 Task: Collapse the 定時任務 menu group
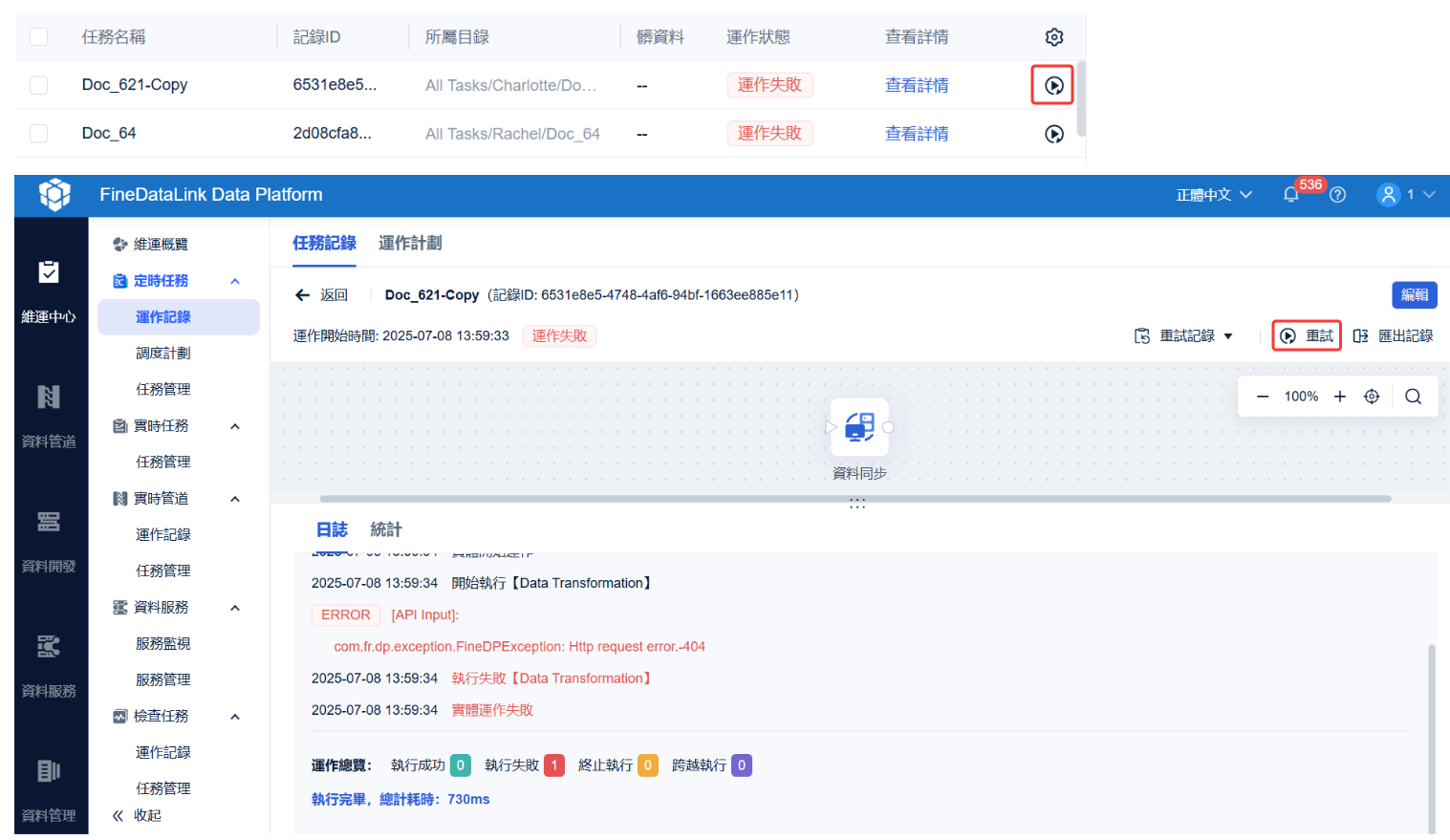tap(235, 281)
